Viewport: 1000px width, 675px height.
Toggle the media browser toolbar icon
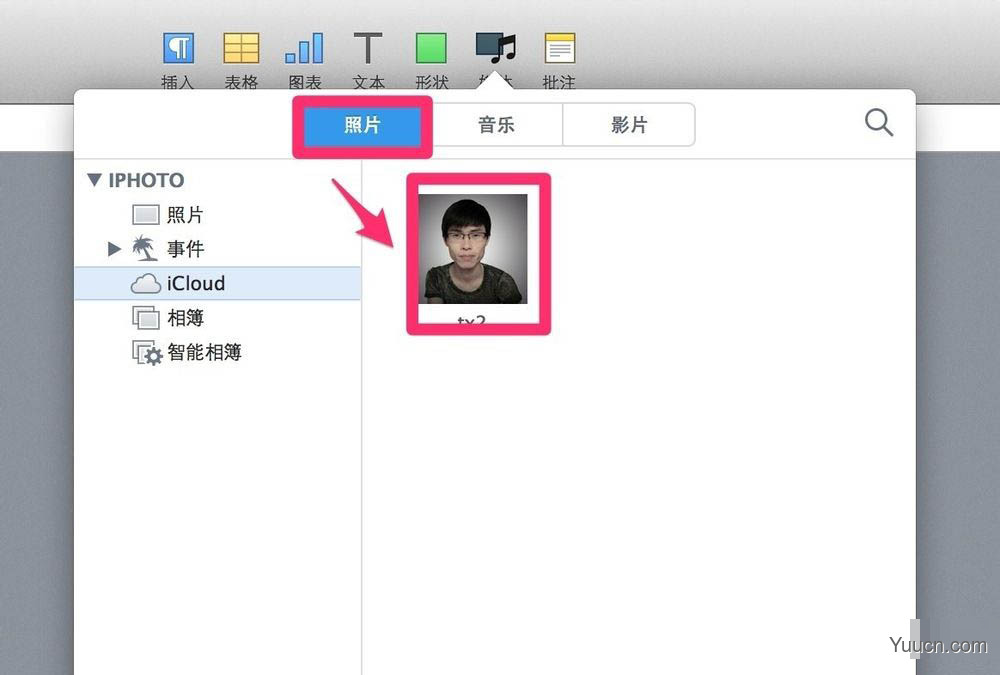pos(496,48)
